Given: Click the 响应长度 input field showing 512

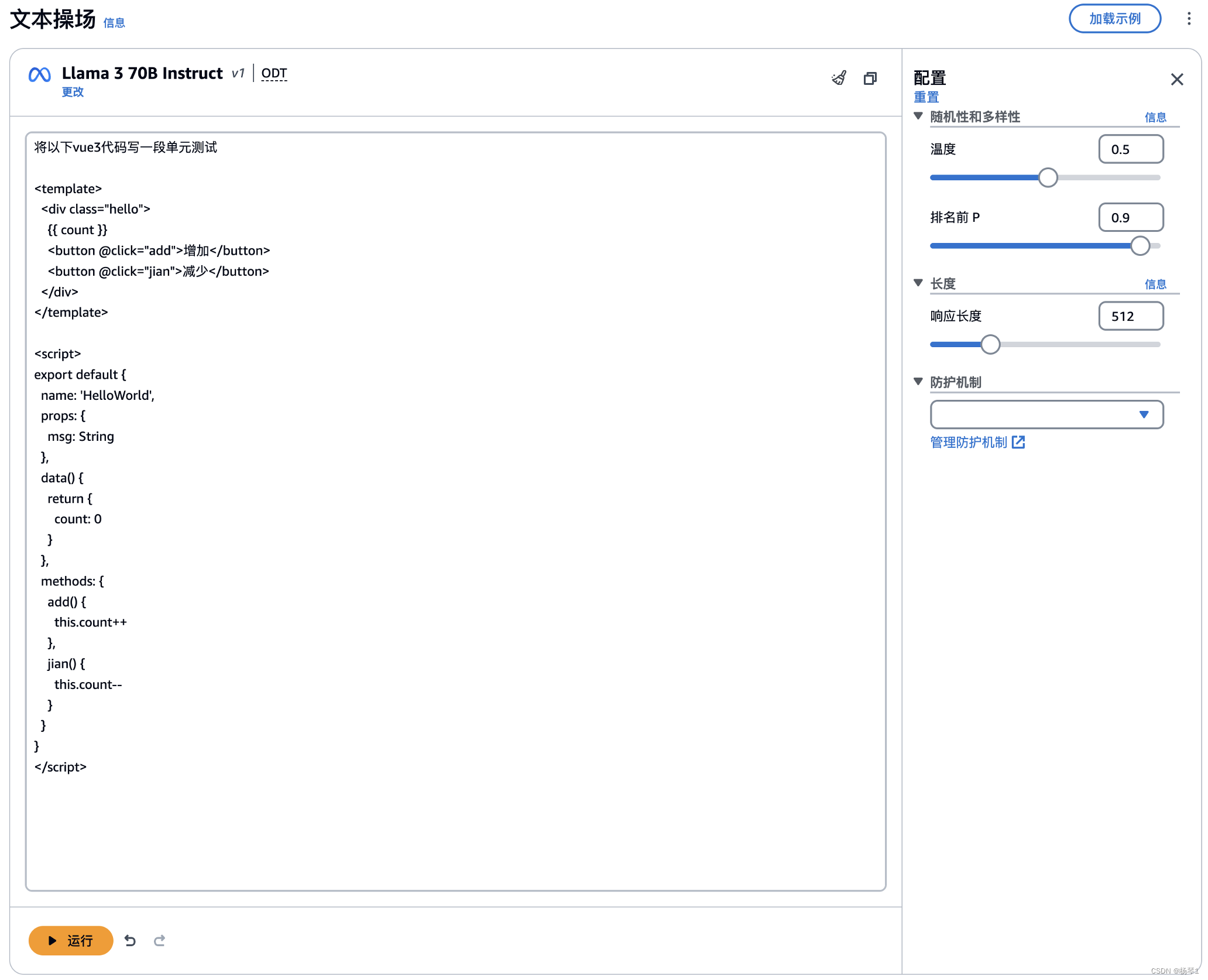Looking at the screenshot, I should pyautogui.click(x=1130, y=316).
